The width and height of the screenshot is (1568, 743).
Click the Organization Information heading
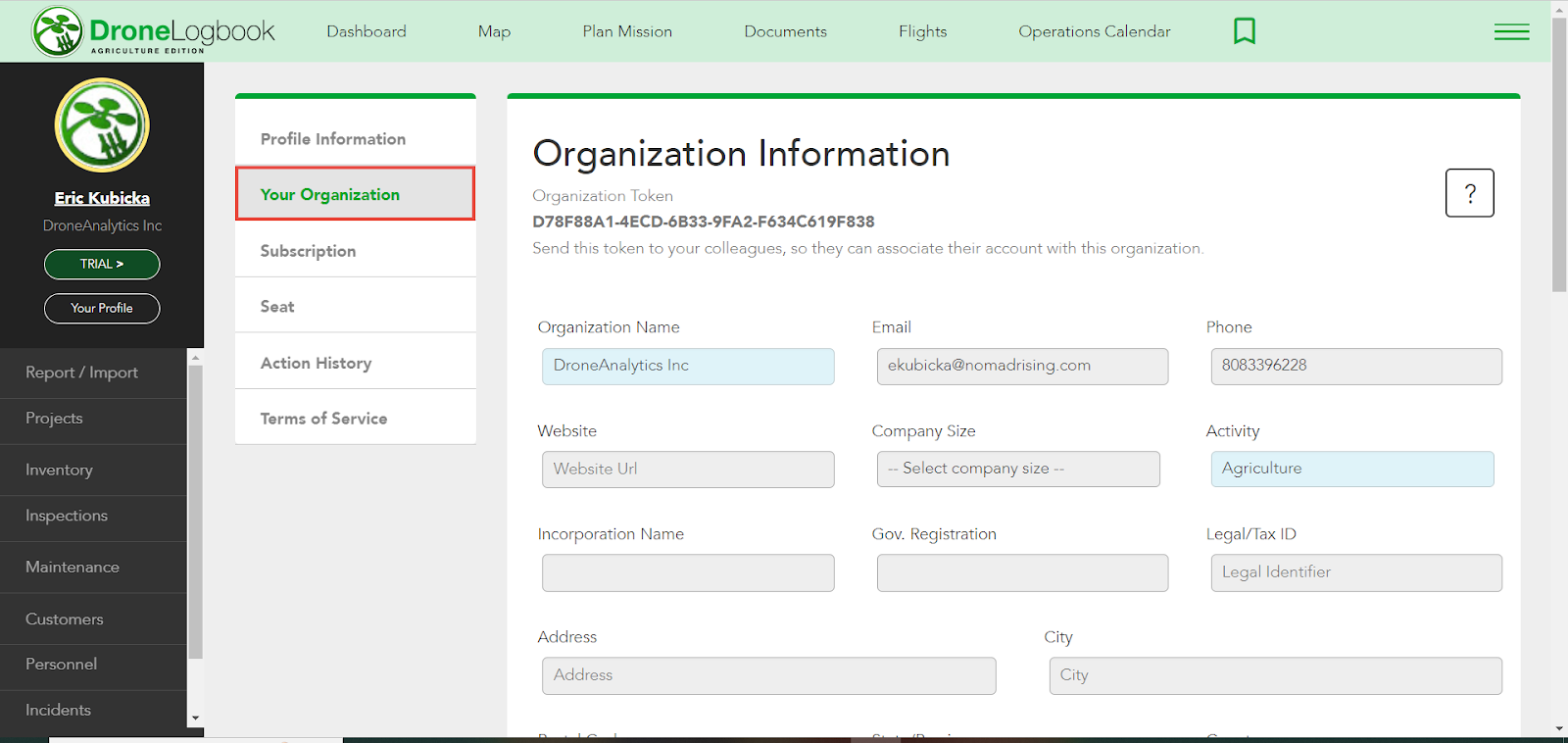tap(741, 154)
